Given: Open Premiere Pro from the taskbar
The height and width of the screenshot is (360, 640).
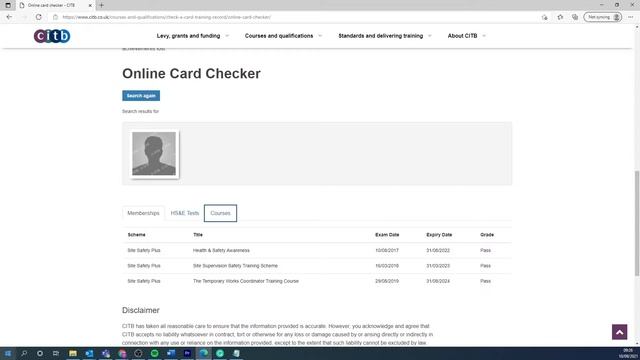Looking at the screenshot, I should 187,353.
